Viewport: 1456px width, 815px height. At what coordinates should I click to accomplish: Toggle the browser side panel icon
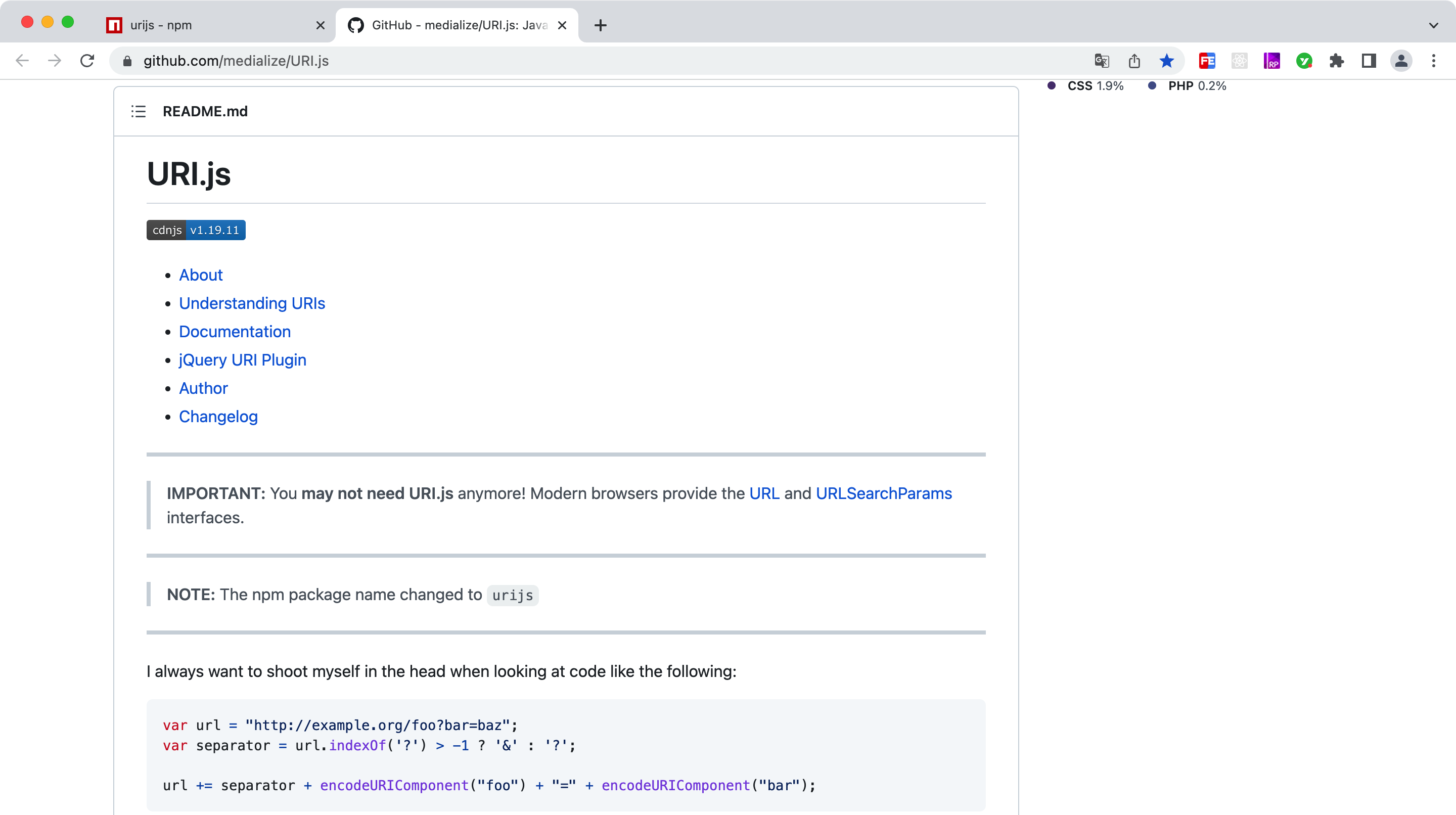[x=1369, y=61]
